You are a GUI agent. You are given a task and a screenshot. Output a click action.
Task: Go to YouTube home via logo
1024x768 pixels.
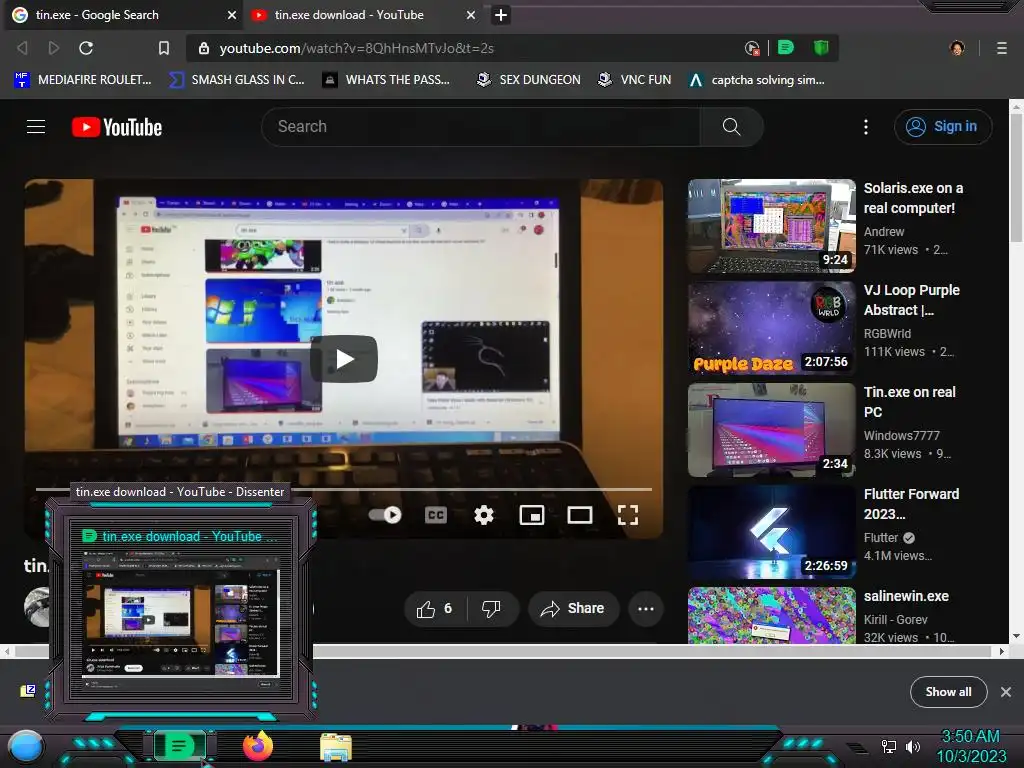pos(117,127)
